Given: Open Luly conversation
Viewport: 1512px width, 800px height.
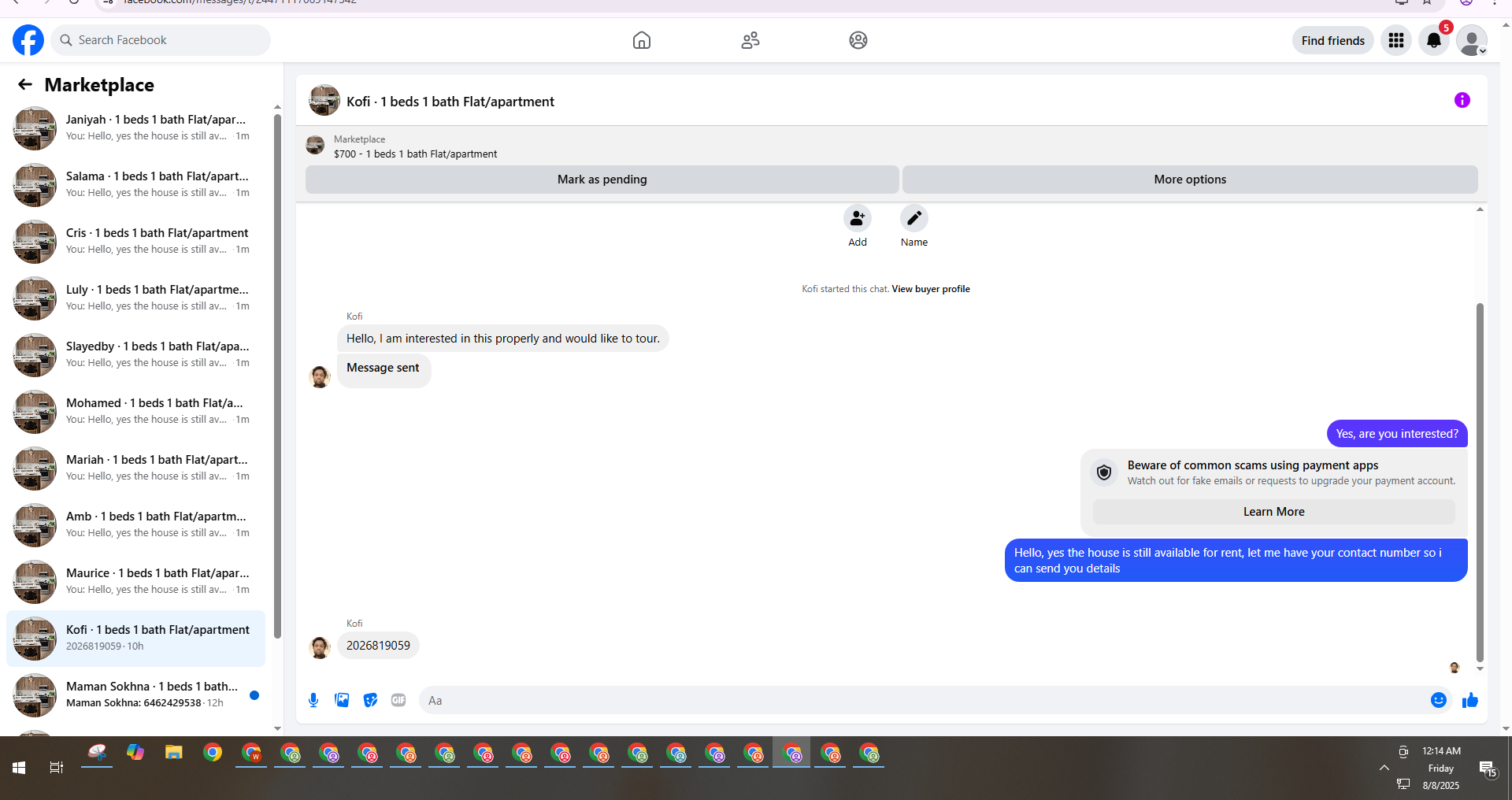Looking at the screenshot, I should (136, 298).
